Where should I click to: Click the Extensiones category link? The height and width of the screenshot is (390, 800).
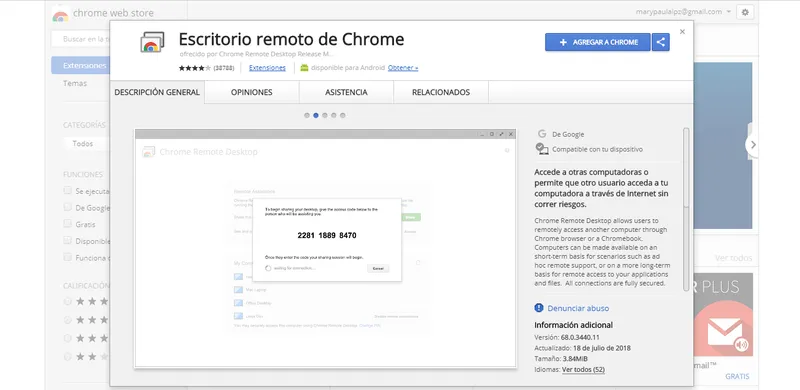point(267,68)
